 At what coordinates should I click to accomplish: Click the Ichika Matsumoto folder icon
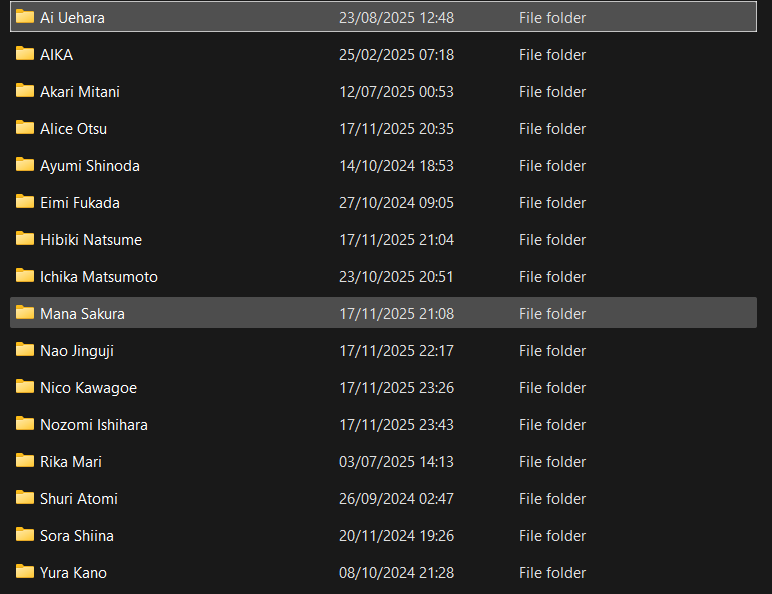pyautogui.click(x=25, y=276)
